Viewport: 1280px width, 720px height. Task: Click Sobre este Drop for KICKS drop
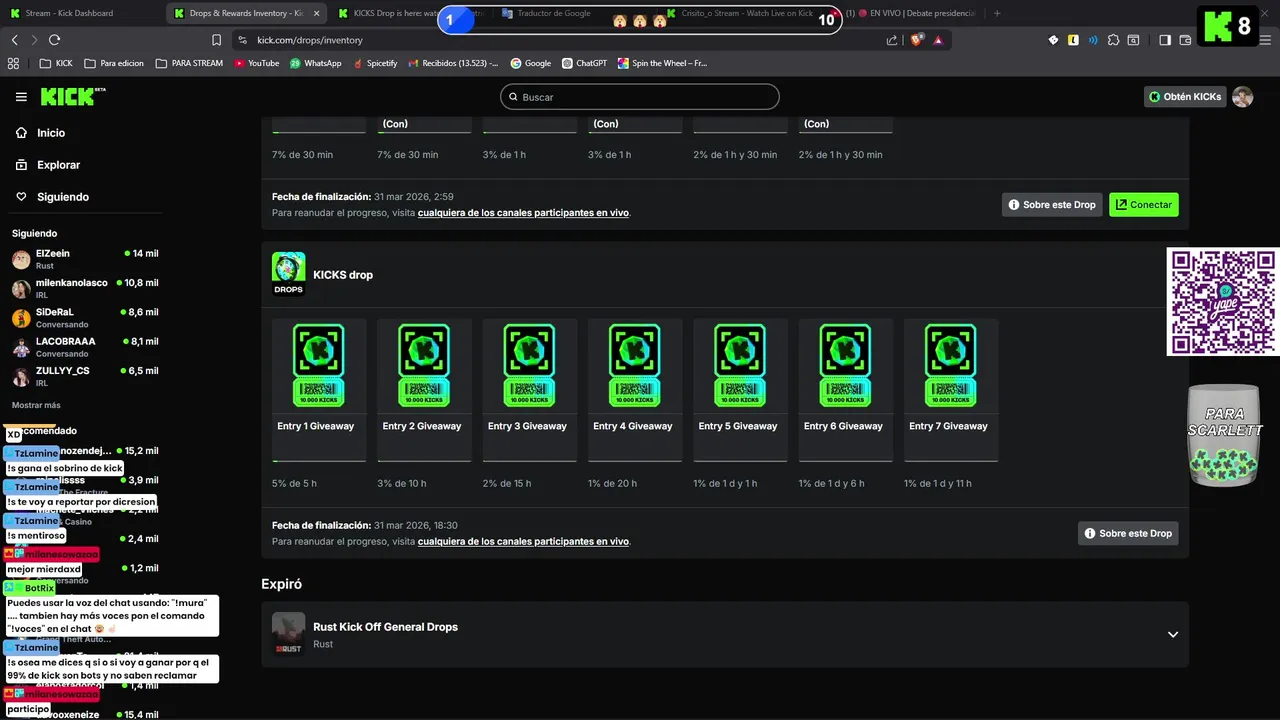1128,533
